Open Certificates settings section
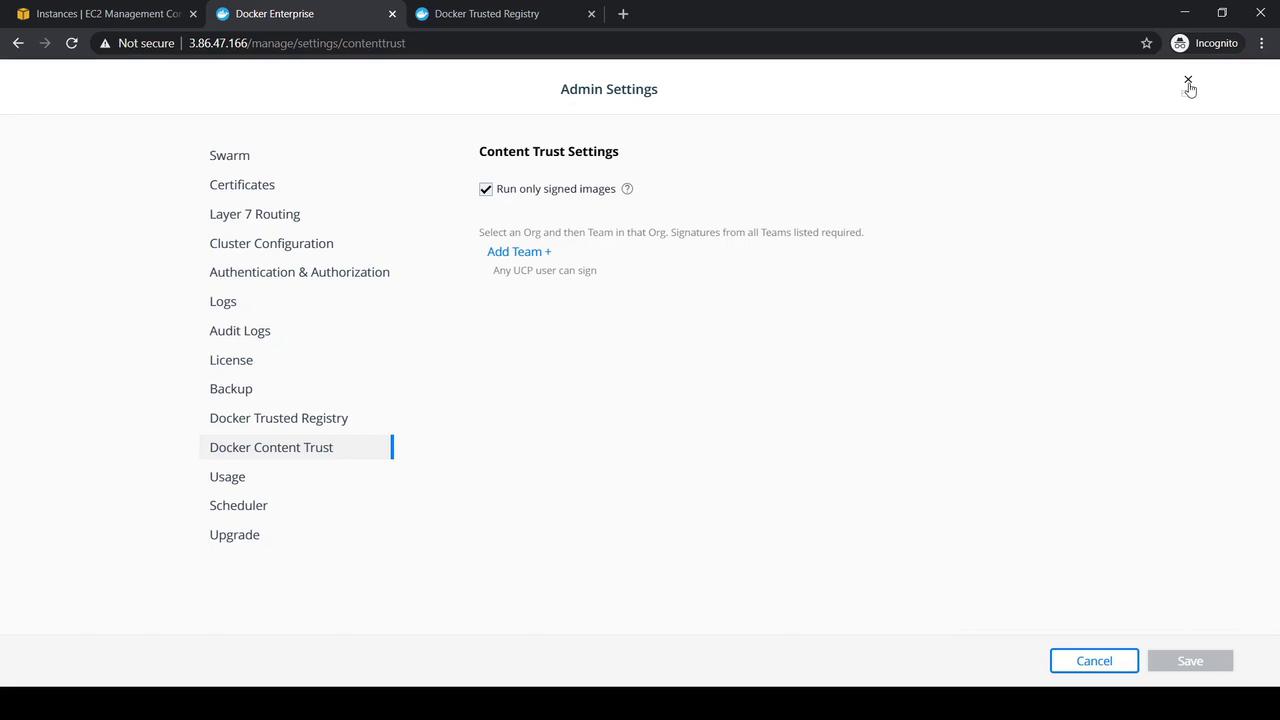The image size is (1280, 720). coord(242,185)
